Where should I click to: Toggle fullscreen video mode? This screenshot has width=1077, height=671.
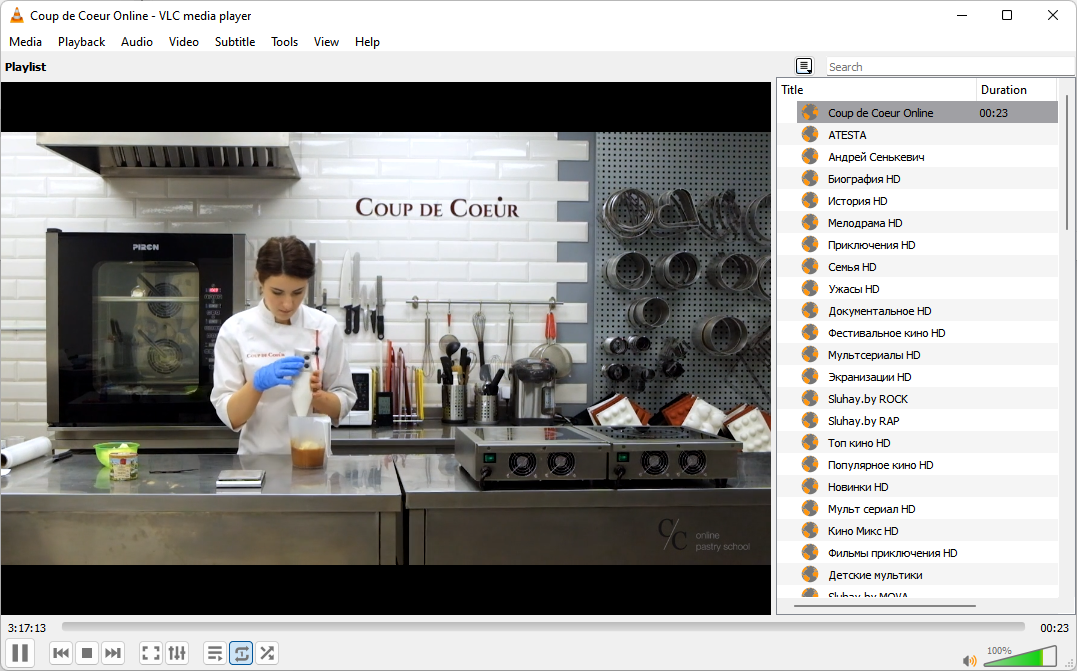coord(150,652)
